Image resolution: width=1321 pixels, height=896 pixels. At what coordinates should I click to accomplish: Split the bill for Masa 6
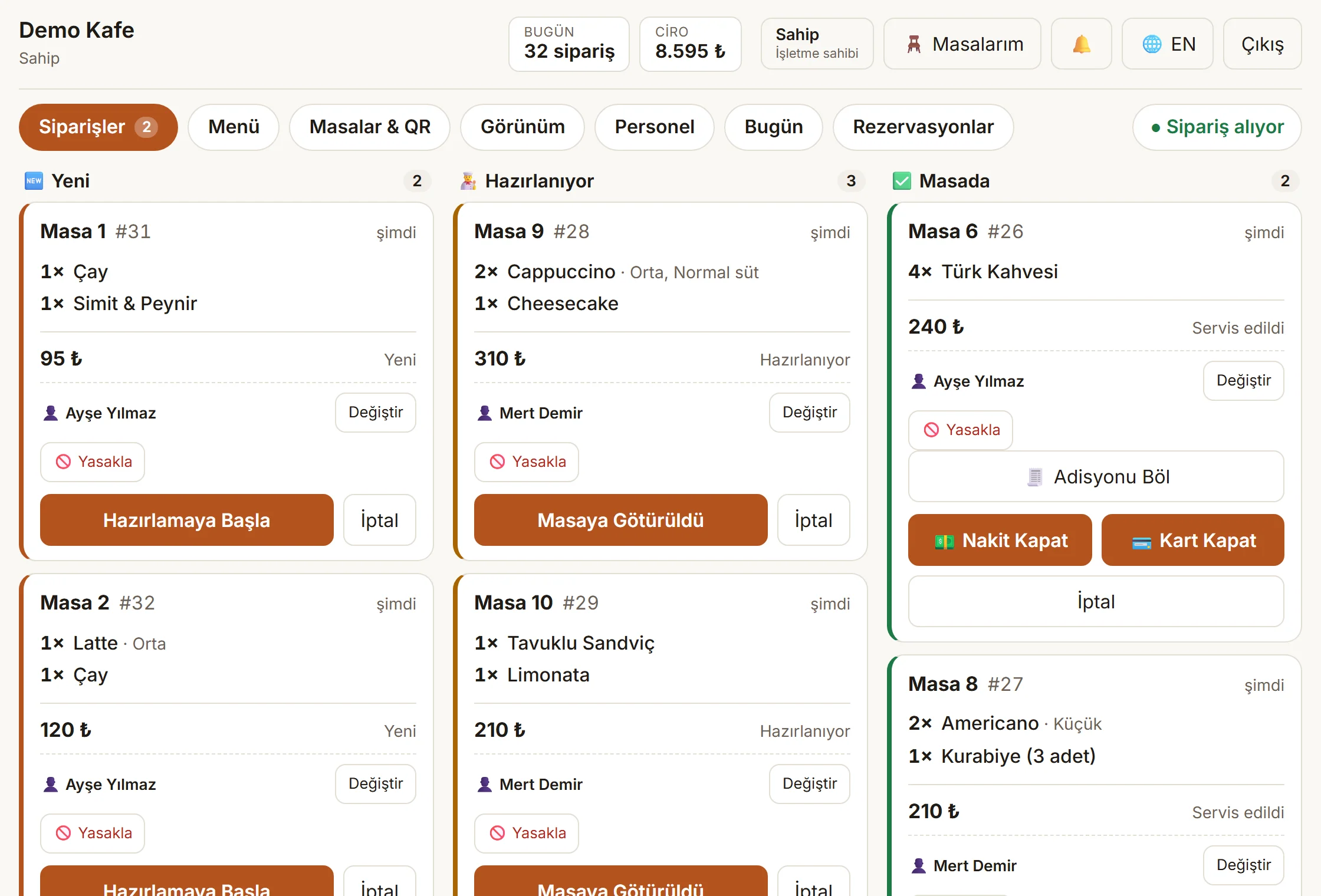pyautogui.click(x=1096, y=477)
